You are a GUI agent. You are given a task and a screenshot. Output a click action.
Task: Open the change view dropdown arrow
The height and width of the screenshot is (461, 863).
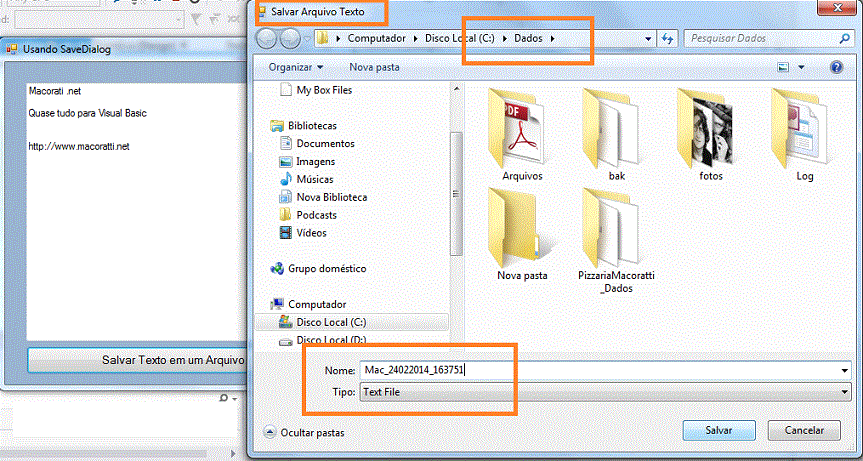coord(802,68)
